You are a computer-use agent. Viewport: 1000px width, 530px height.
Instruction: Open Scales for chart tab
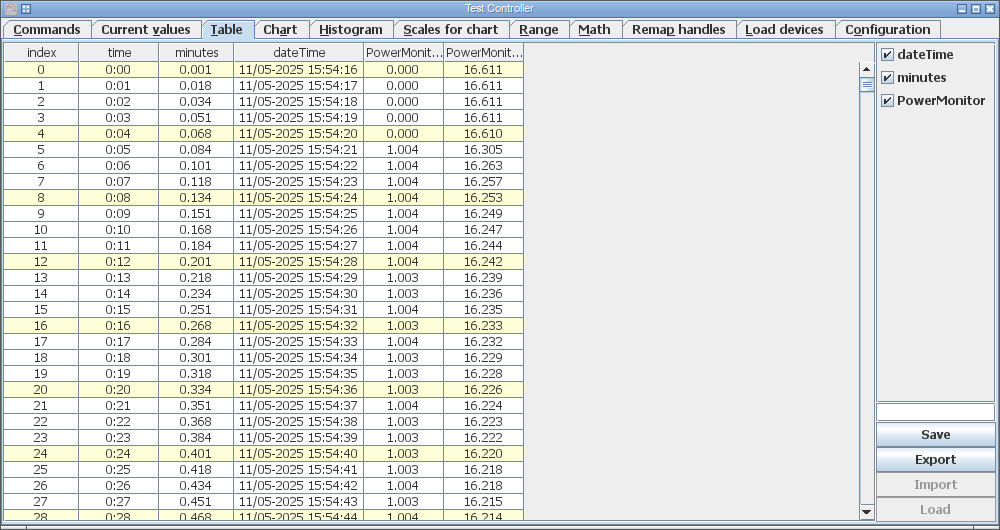pyautogui.click(x=451, y=30)
